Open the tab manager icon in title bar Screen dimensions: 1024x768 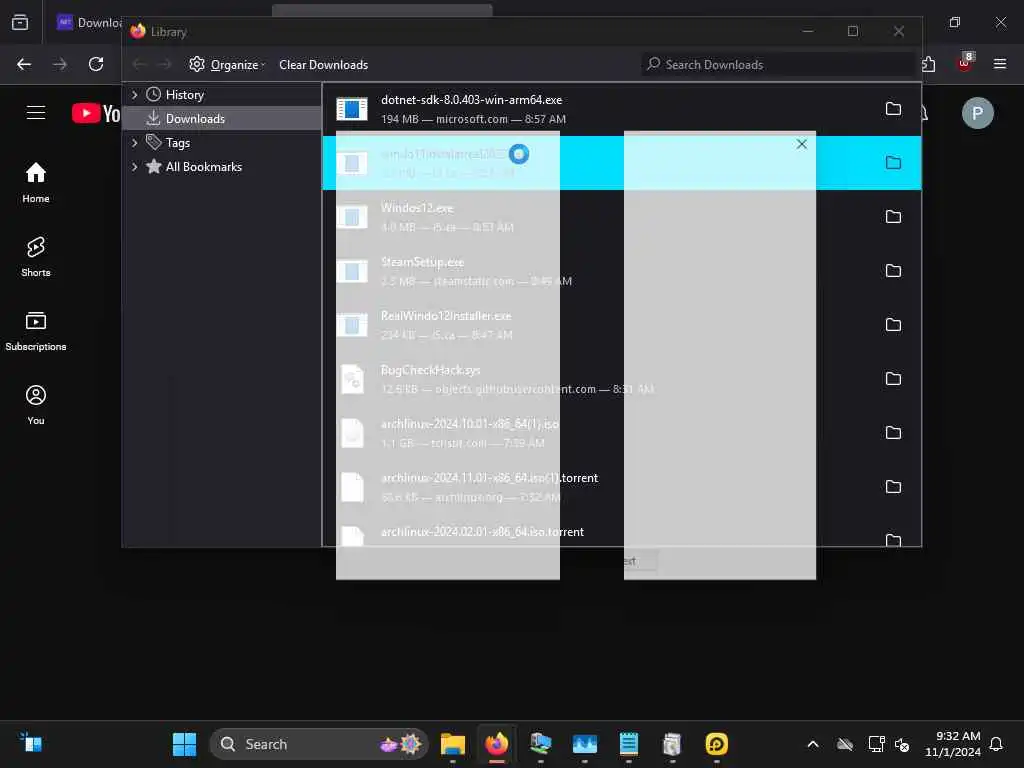pyautogui.click(x=20, y=22)
